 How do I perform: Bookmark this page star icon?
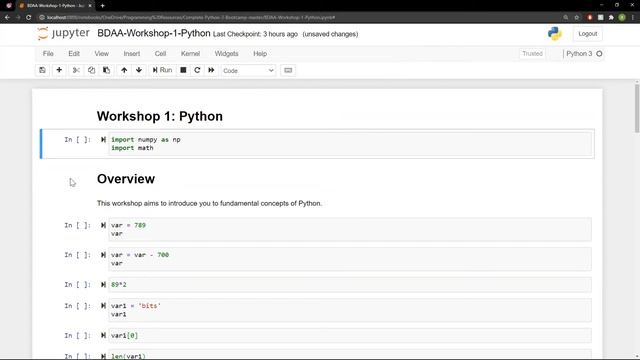click(577, 18)
